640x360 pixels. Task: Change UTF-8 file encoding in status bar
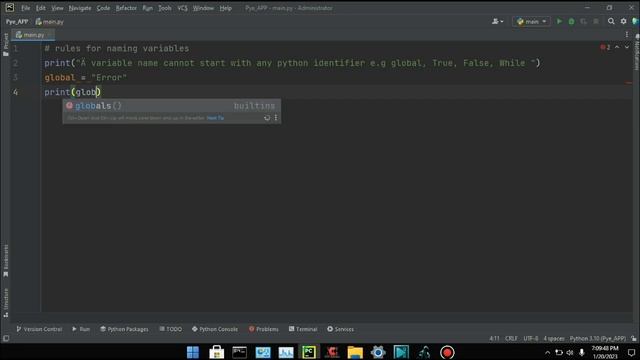[x=531, y=338]
